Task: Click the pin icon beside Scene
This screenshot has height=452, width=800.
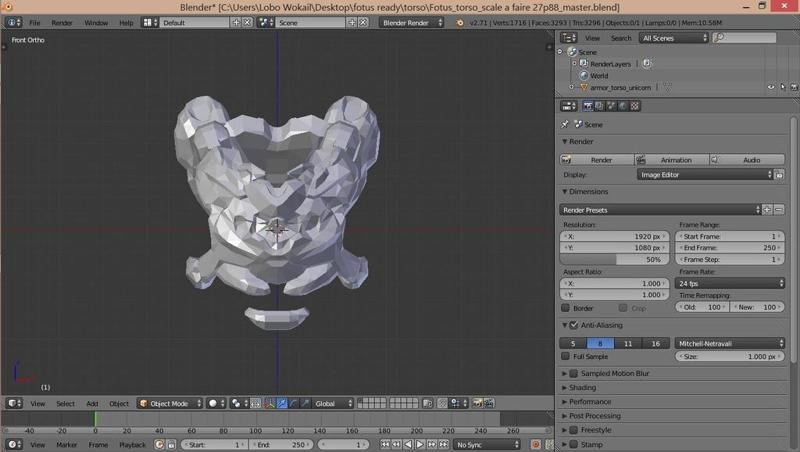Action: (x=565, y=125)
